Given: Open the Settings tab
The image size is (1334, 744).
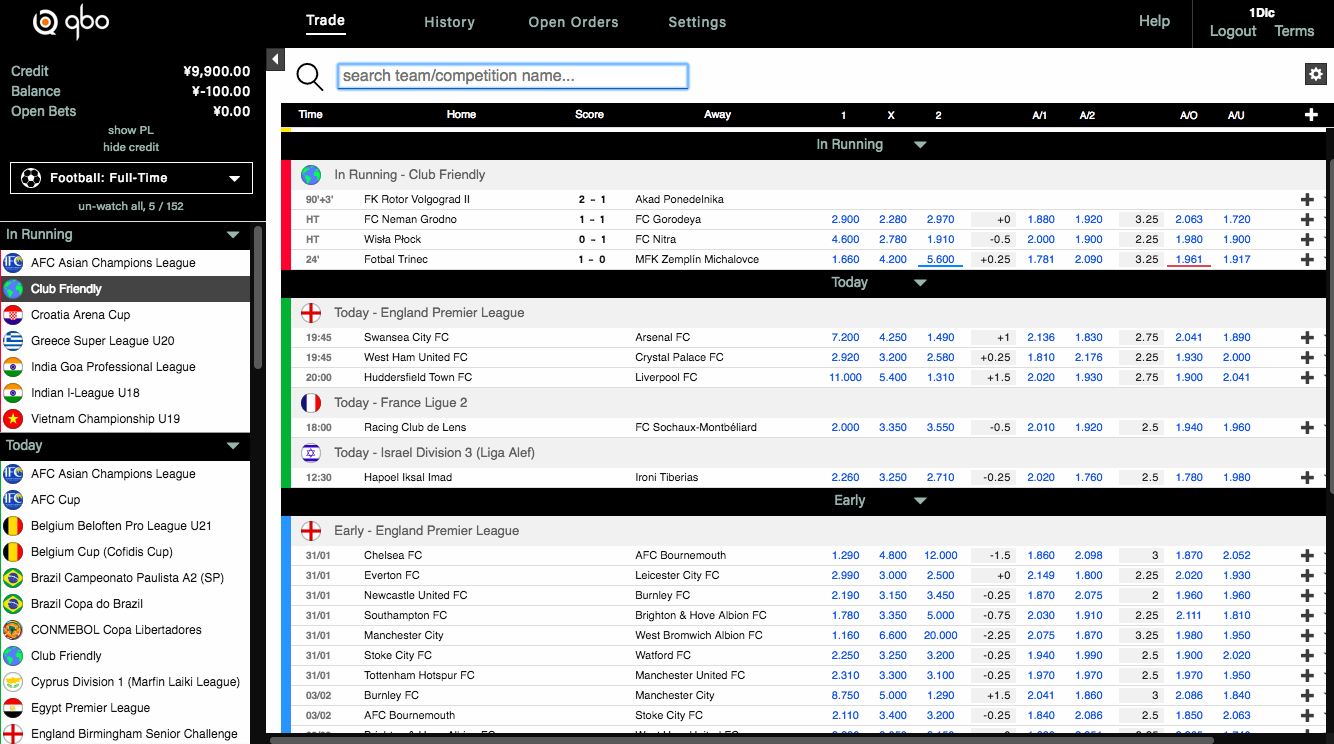Looking at the screenshot, I should click(697, 22).
